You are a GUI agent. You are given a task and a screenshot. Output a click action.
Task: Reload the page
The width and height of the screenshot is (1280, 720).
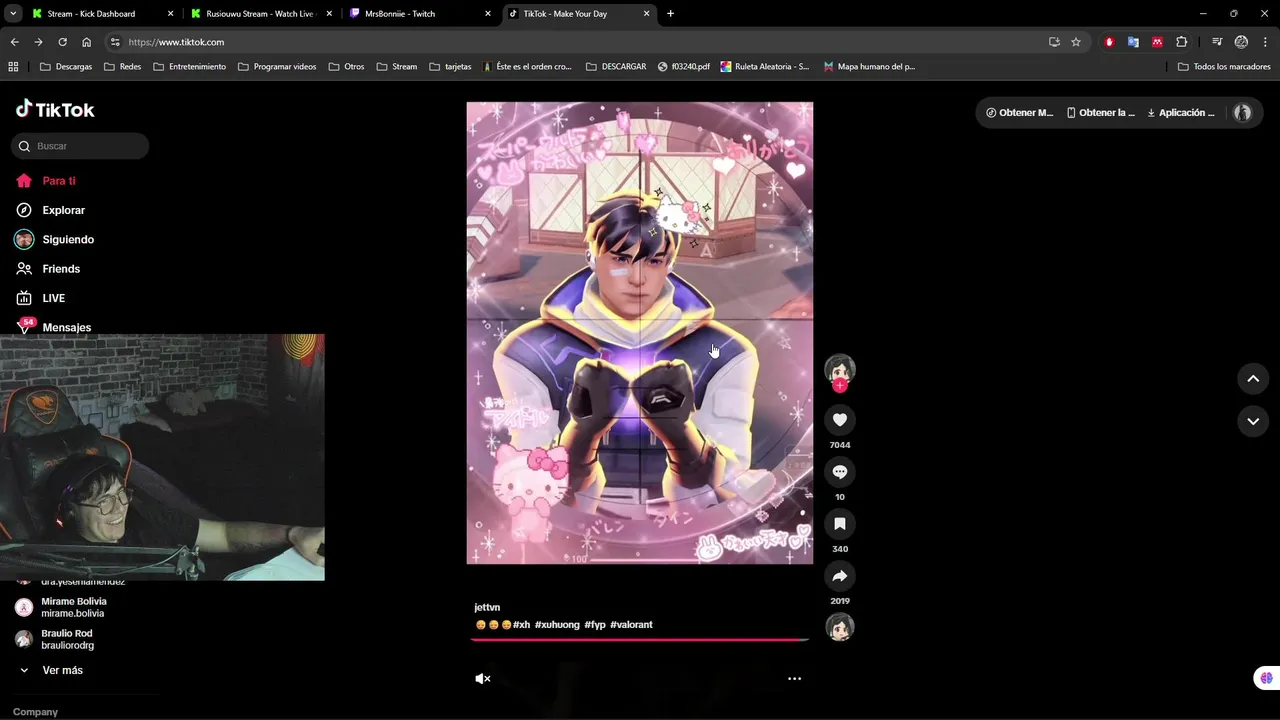point(62,42)
